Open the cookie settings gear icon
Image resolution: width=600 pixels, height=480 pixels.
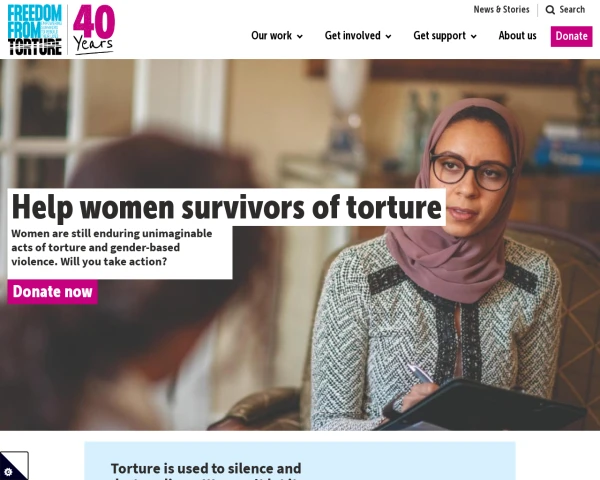pyautogui.click(x=8, y=472)
